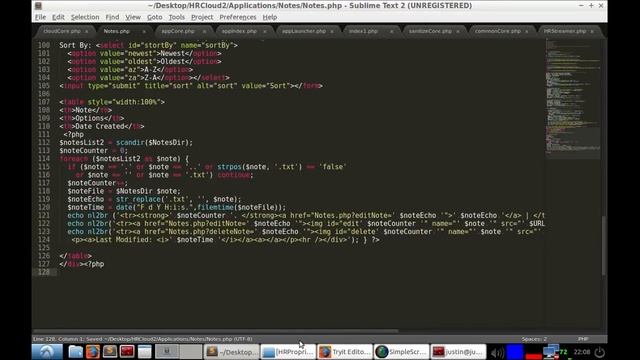The width and height of the screenshot is (640, 360).
Task: Open the View menu
Action: click(133, 17)
